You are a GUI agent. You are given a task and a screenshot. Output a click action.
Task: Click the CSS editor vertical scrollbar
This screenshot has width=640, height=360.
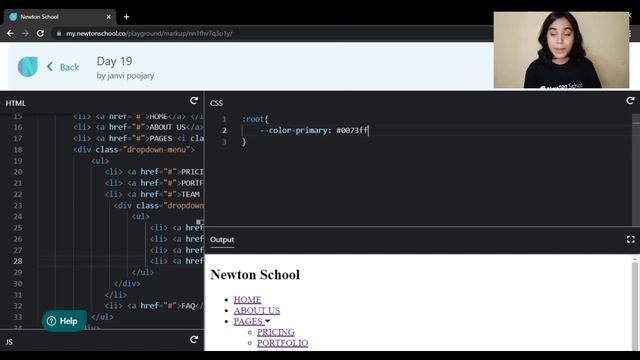636,170
